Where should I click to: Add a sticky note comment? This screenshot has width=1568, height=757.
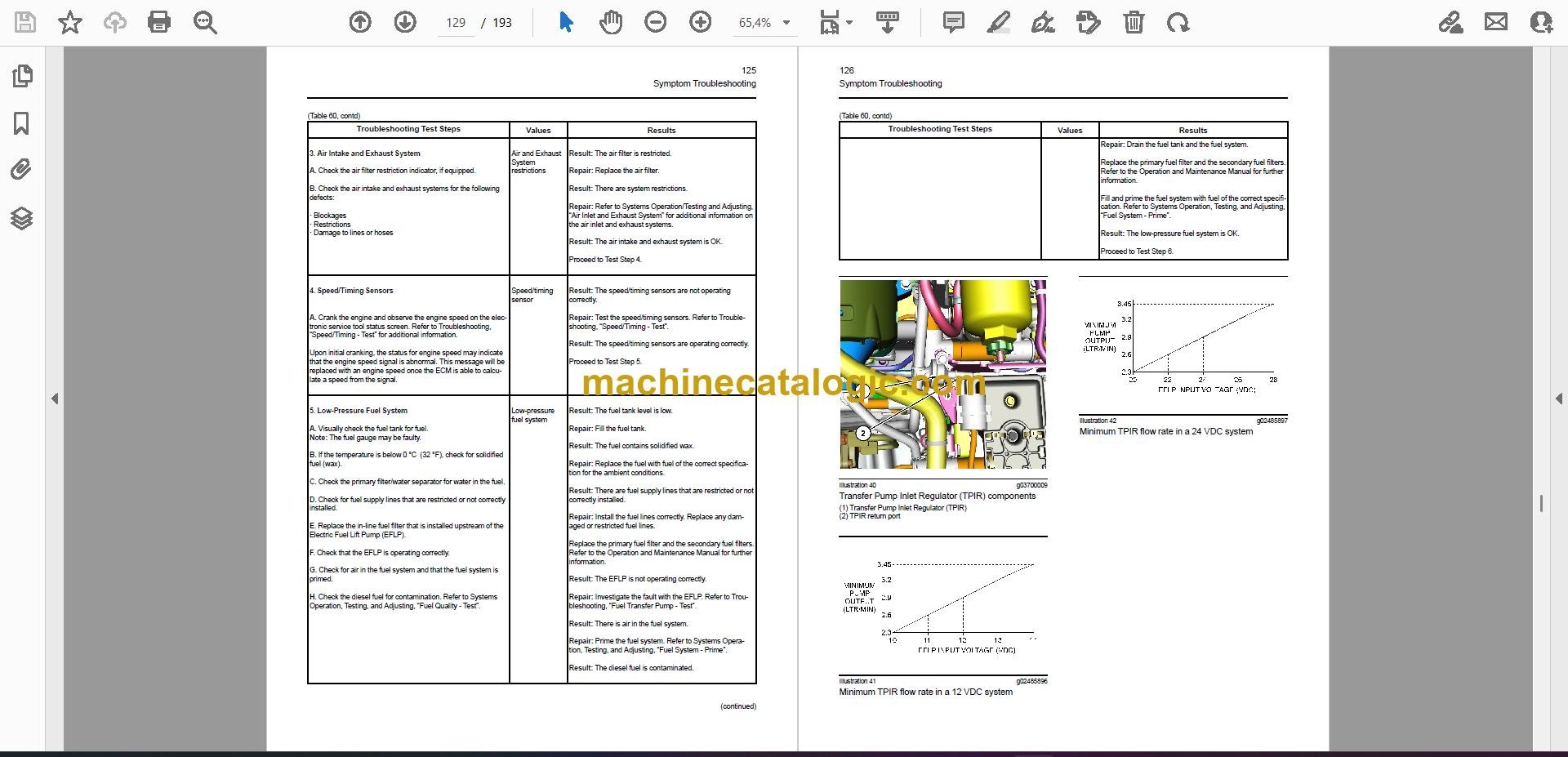click(953, 22)
